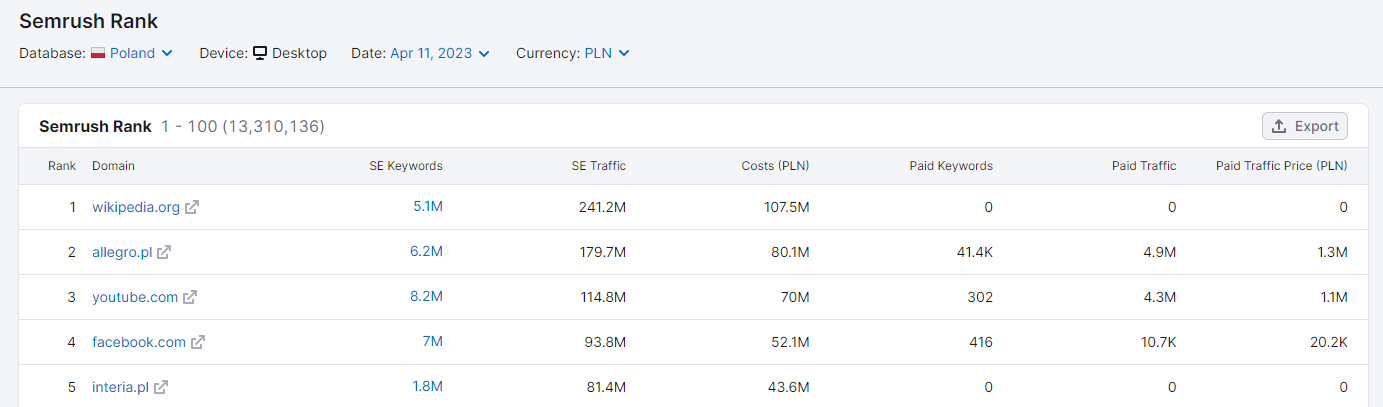Open youtube.com SE Keywords 8.2M link

426,297
